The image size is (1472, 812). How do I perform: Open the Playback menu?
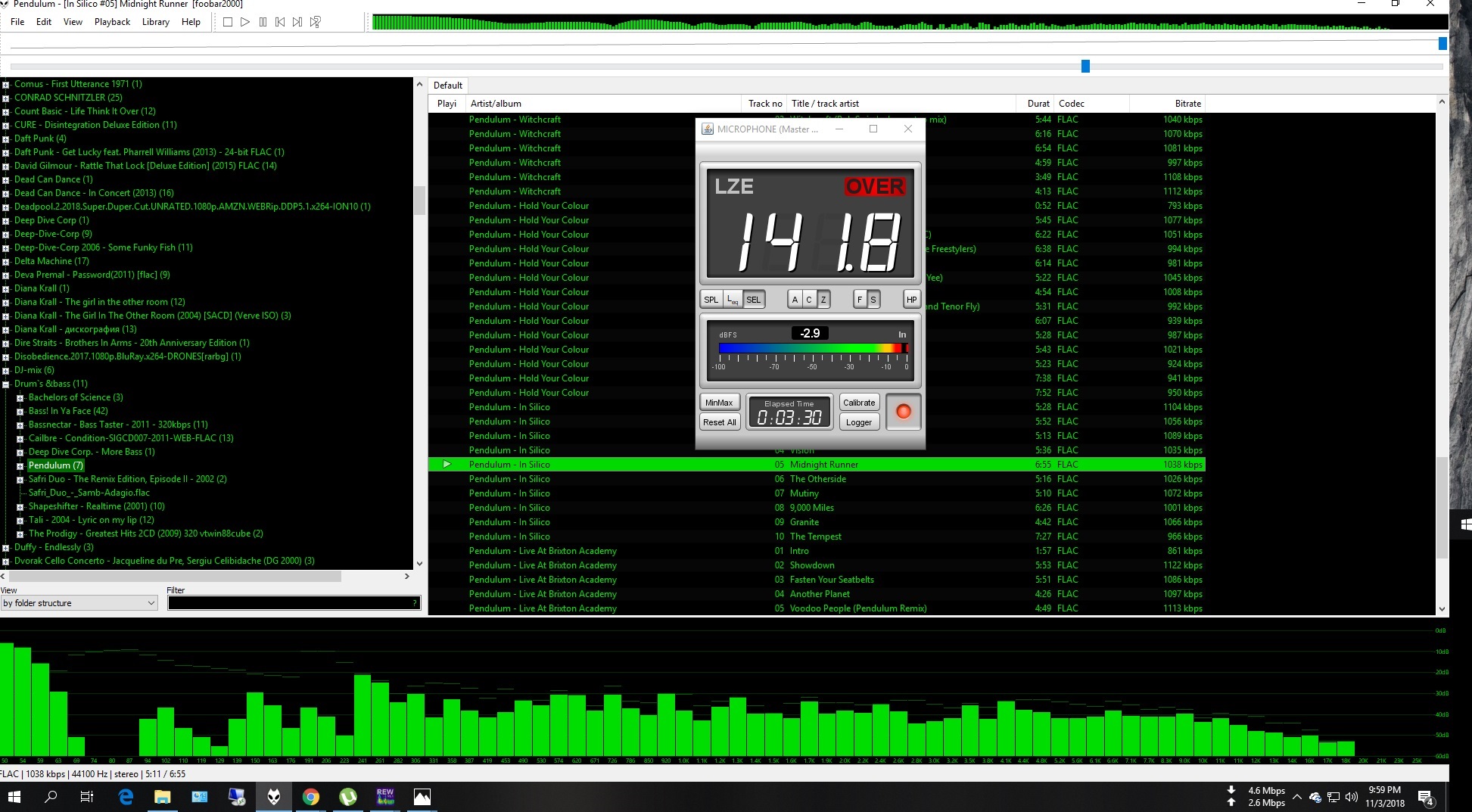pos(112,22)
